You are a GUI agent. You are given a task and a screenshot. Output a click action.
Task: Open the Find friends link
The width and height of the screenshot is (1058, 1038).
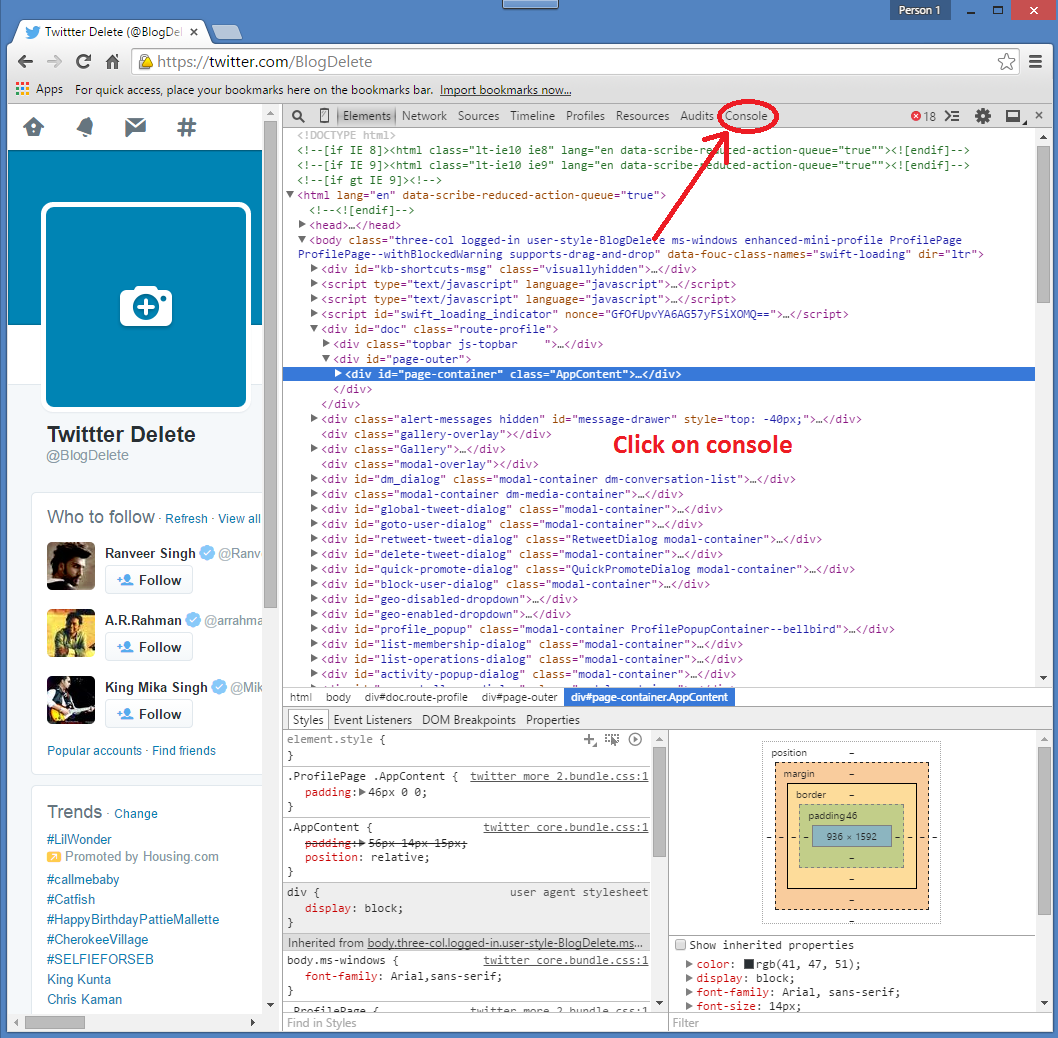coord(184,750)
